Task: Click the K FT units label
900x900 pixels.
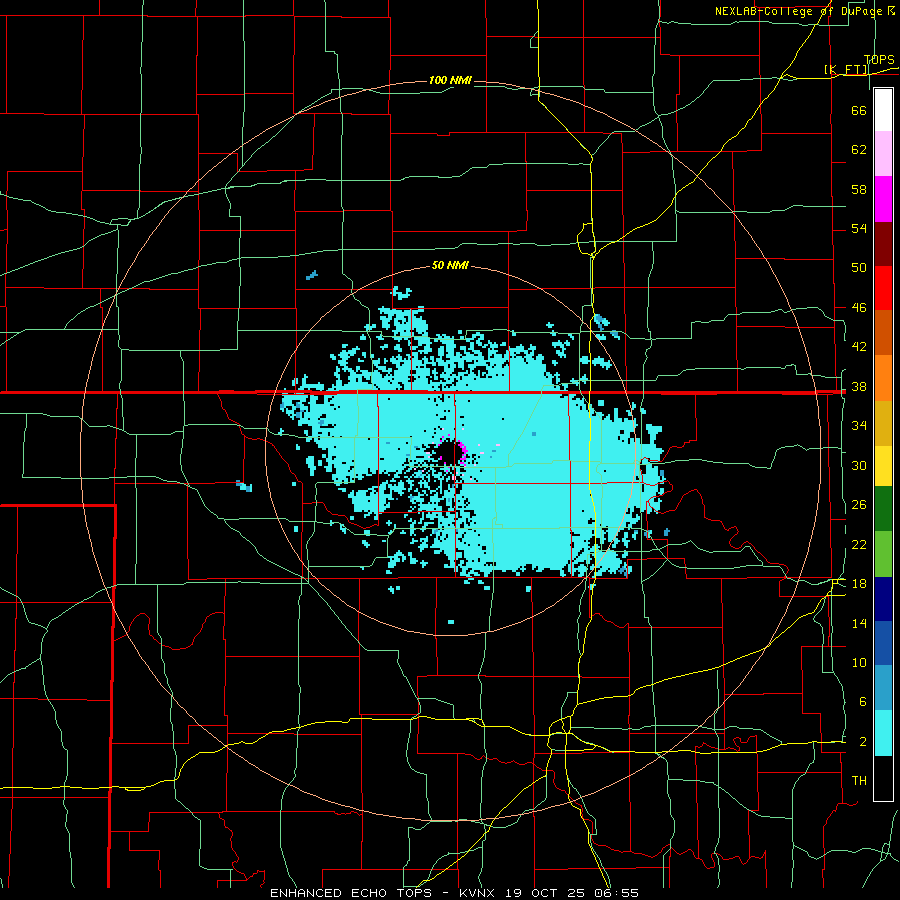Action: point(846,69)
